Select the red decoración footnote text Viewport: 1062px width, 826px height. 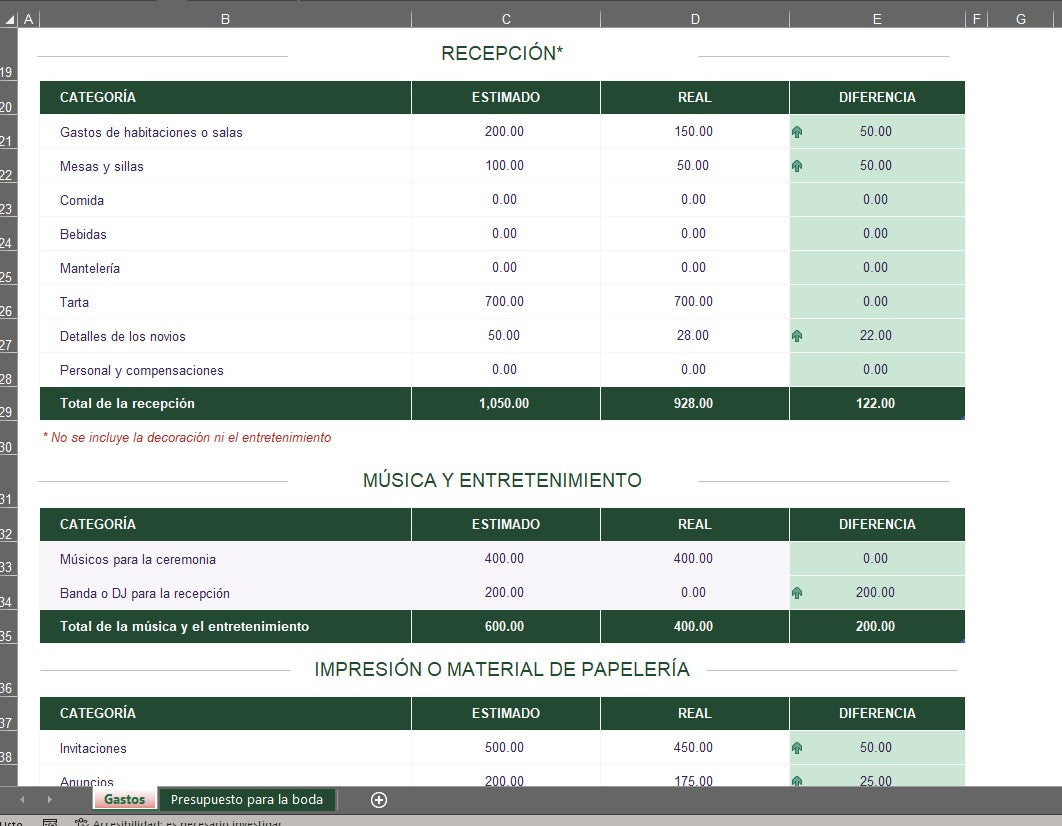tap(187, 437)
